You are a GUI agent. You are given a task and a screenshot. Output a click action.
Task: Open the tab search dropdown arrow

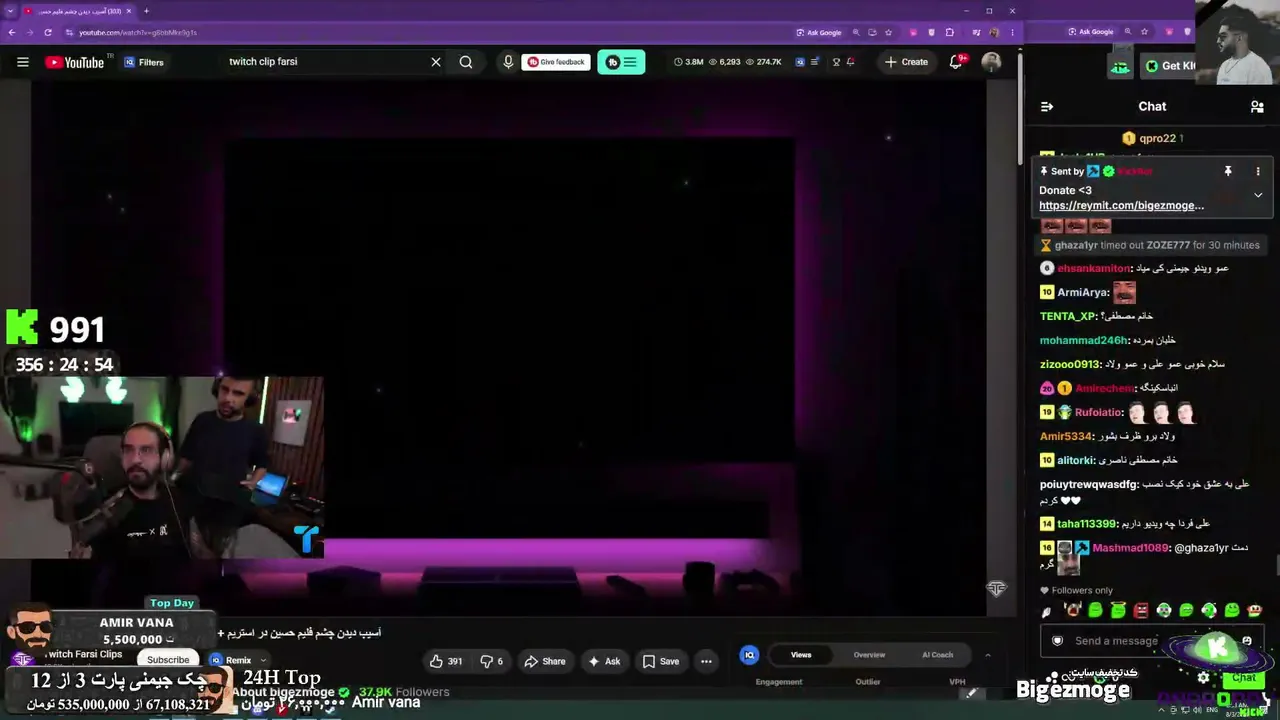(10, 11)
